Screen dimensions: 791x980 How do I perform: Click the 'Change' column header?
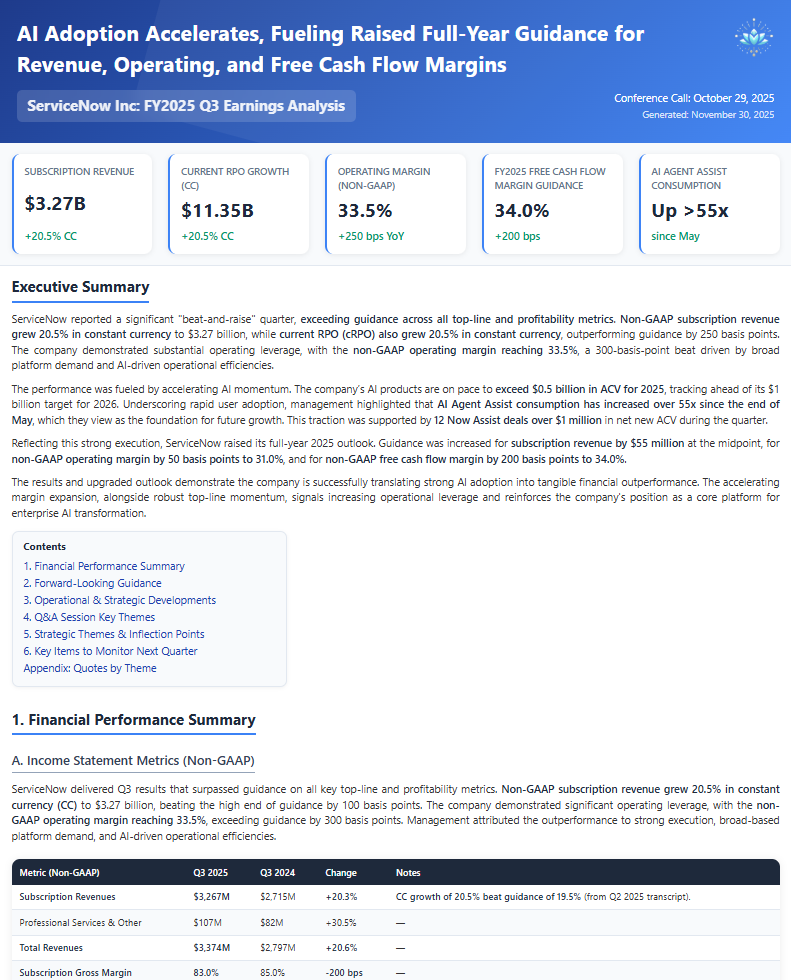point(341,872)
